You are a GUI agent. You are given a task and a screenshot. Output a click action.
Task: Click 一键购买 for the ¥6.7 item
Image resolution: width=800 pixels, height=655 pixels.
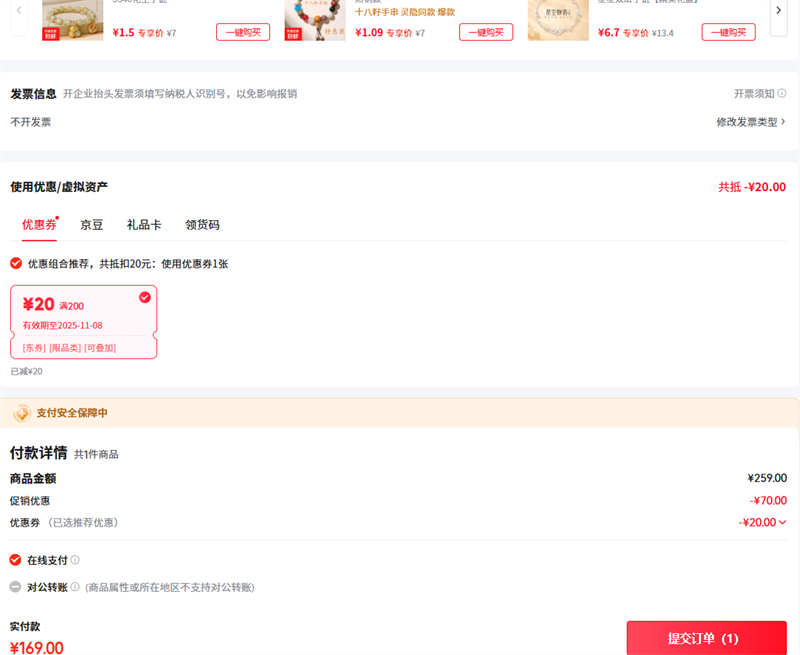pos(728,32)
